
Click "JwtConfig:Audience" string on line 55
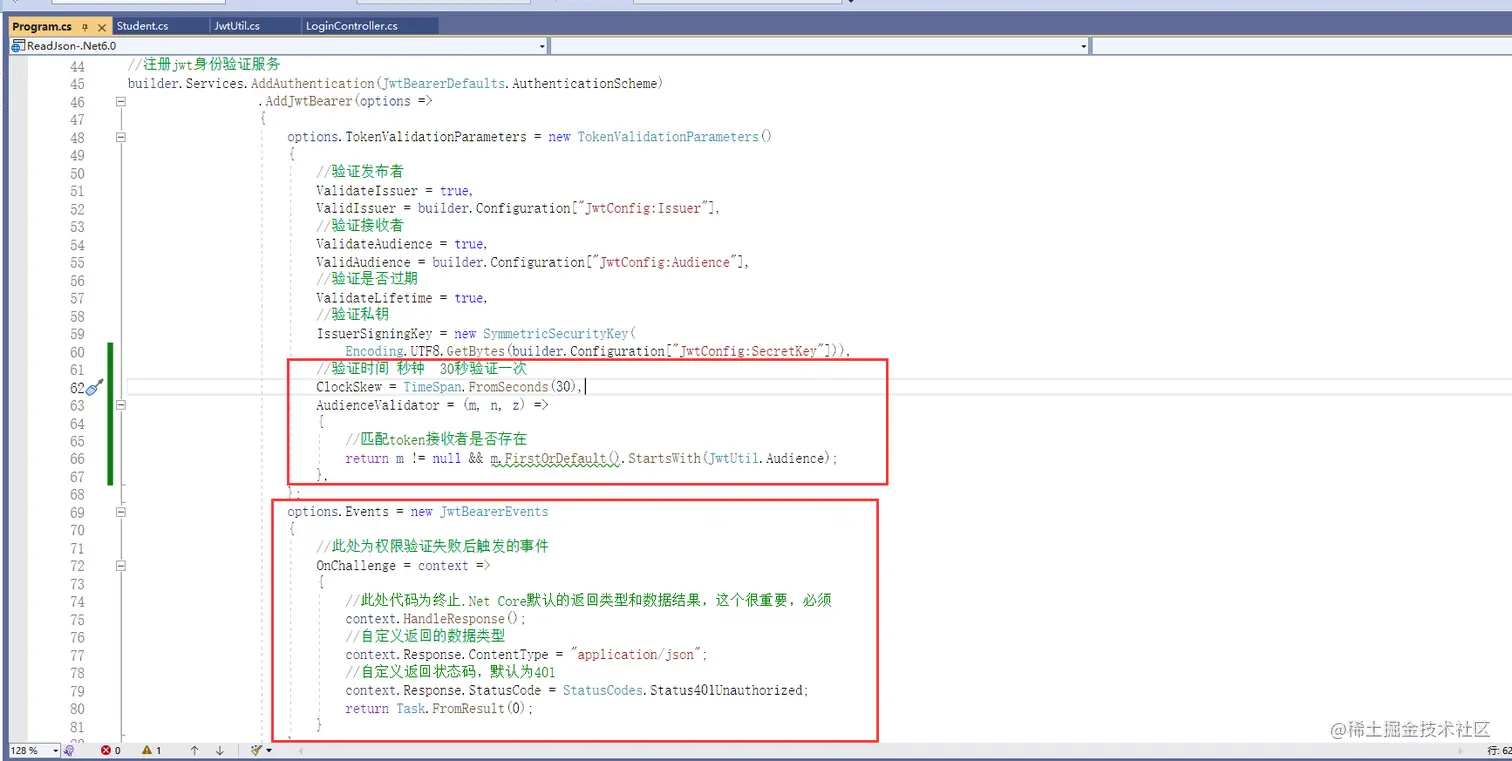pyautogui.click(x=666, y=262)
